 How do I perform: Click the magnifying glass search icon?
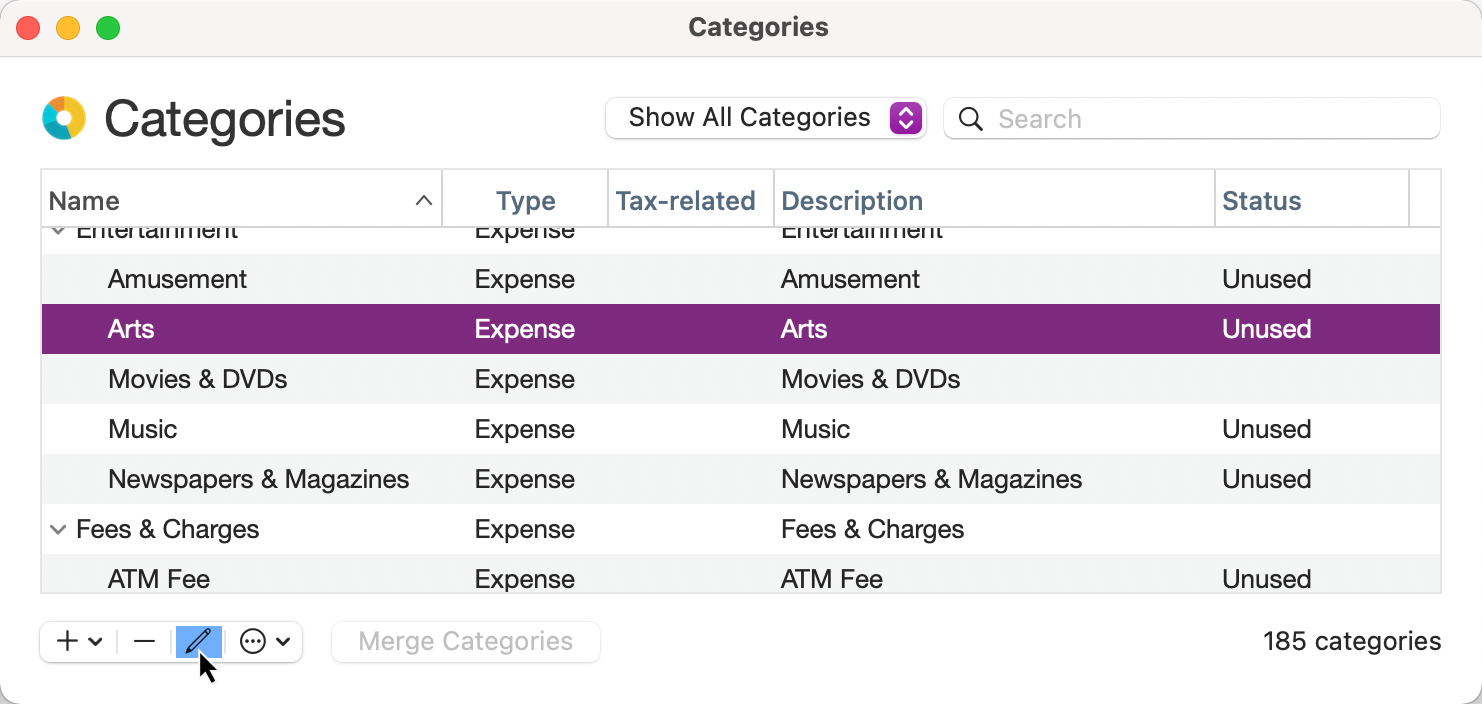(970, 119)
